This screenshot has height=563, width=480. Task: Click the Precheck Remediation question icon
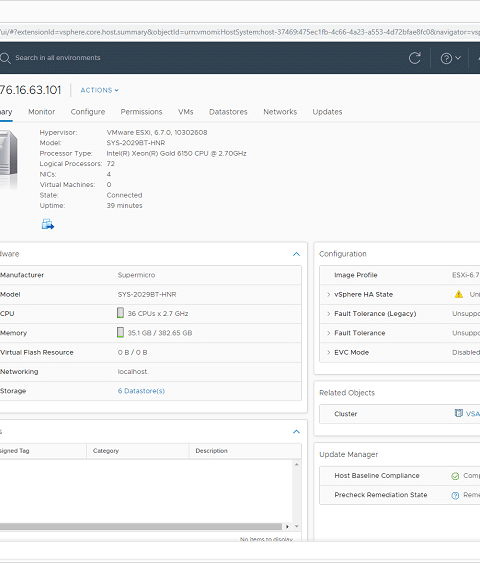455,495
